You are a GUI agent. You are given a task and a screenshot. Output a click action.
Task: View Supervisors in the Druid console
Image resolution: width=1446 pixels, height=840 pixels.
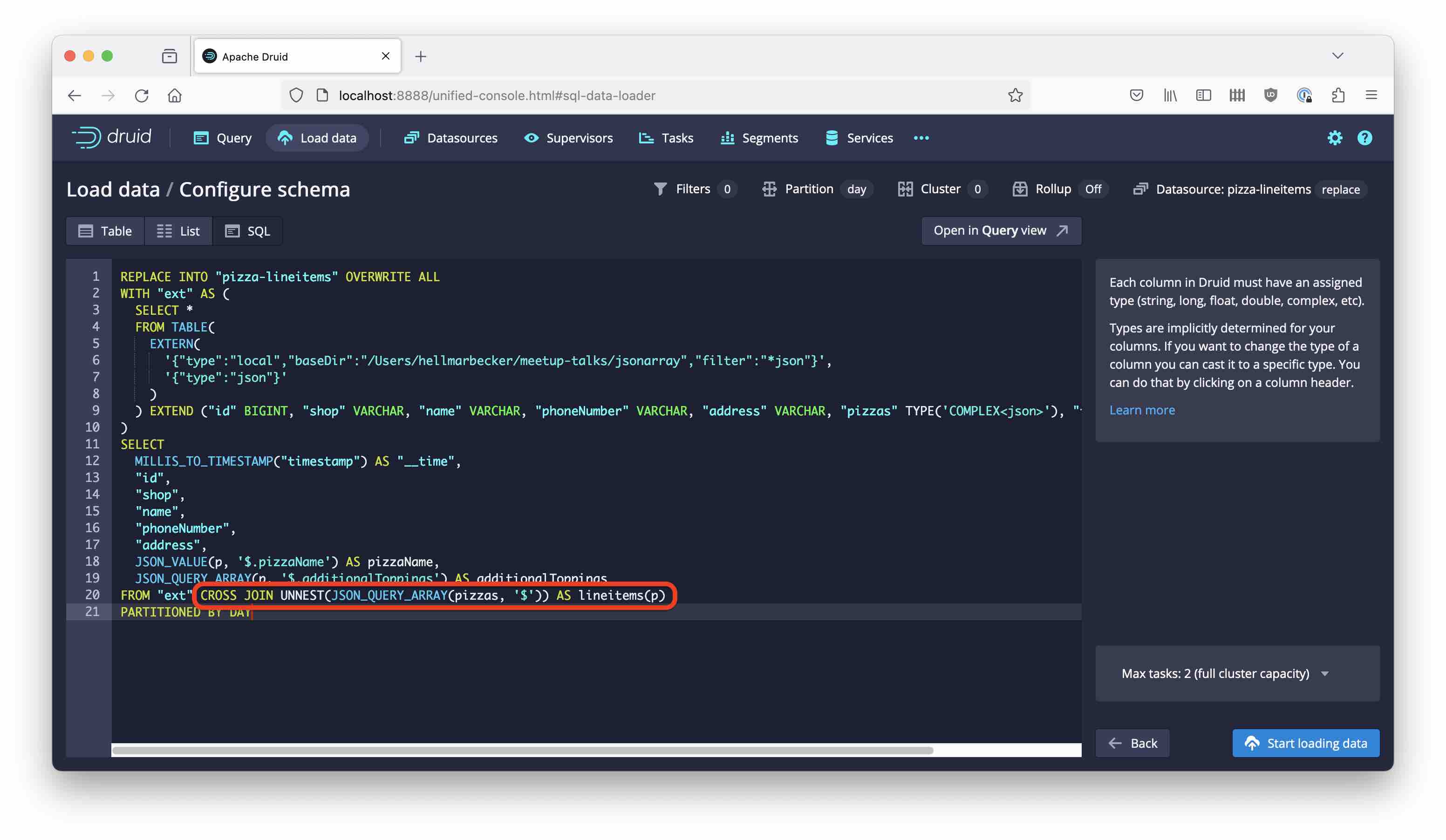click(579, 138)
